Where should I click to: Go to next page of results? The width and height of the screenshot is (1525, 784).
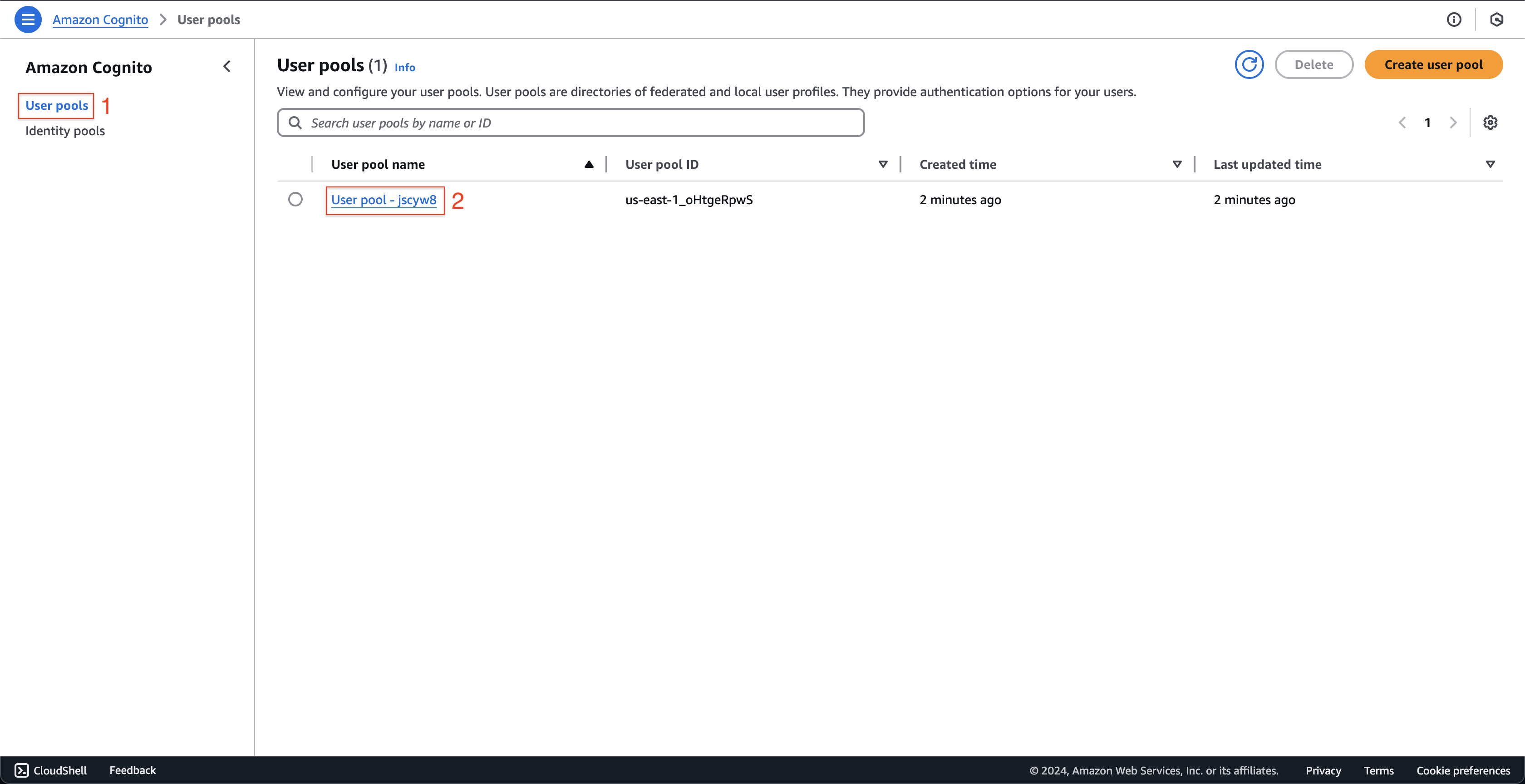pos(1453,122)
